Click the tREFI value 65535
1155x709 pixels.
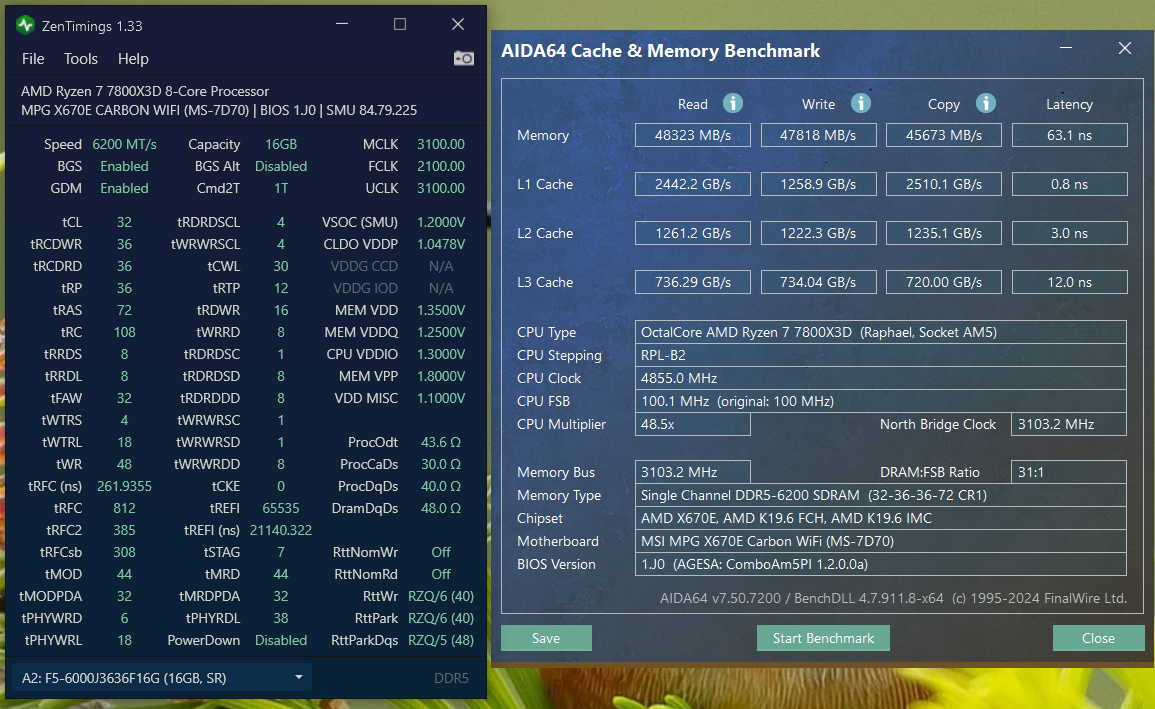point(281,508)
